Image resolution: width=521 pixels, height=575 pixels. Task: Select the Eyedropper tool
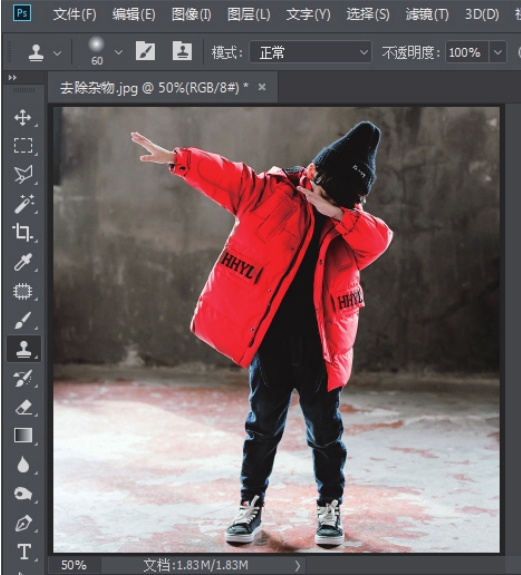click(x=23, y=262)
